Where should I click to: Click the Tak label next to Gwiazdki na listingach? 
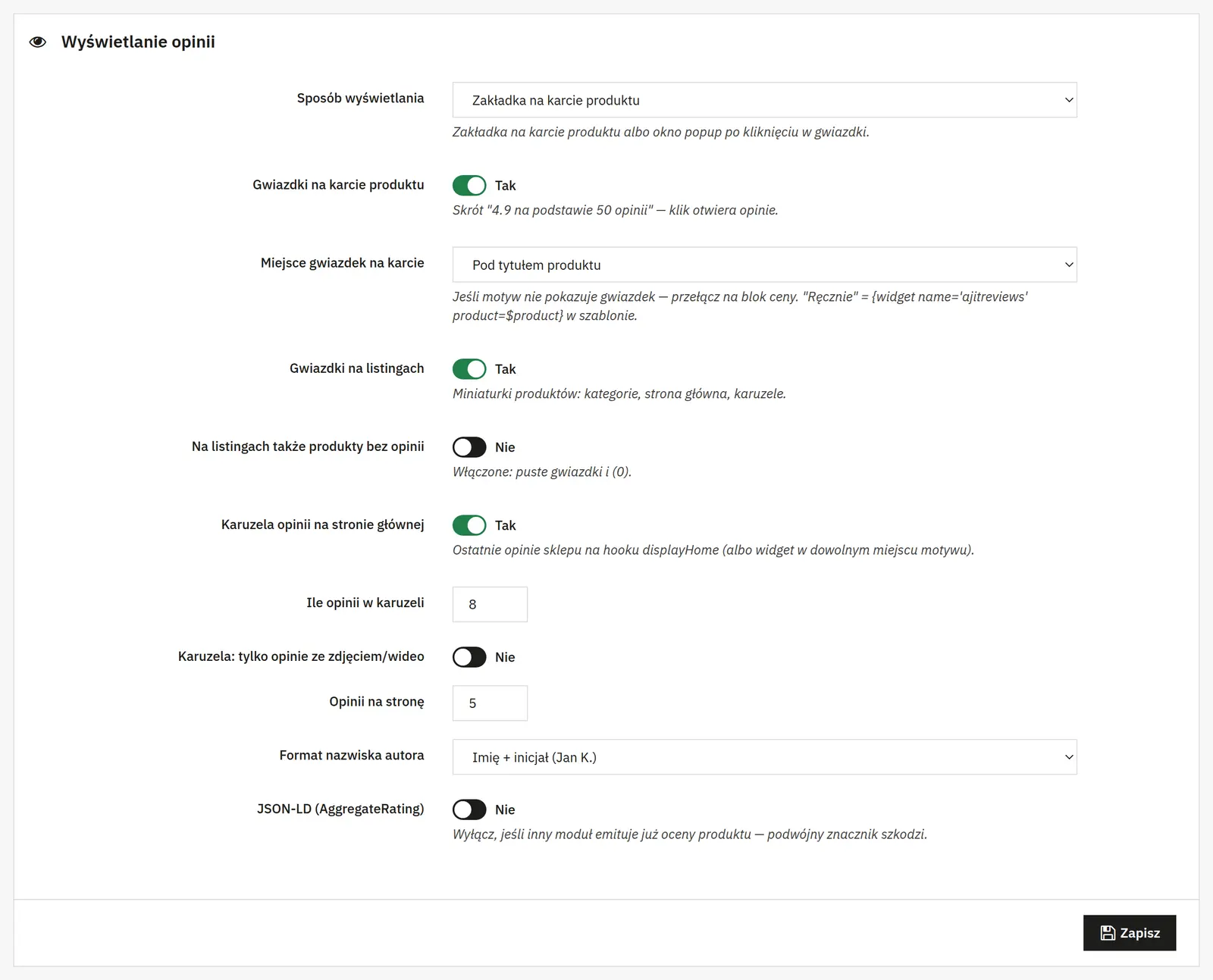click(505, 369)
